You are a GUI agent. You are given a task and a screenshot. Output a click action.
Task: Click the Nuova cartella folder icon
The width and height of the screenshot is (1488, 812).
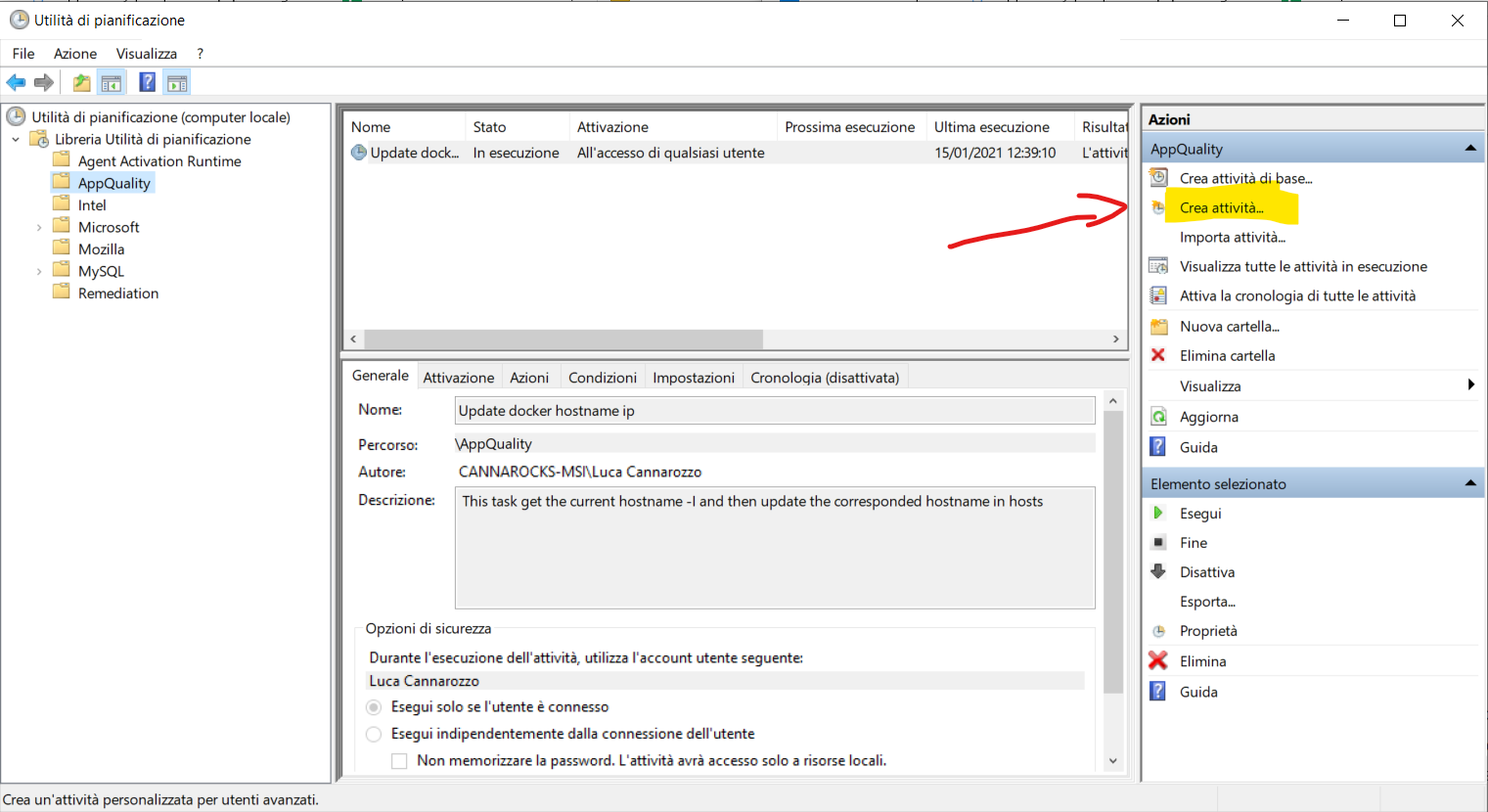[1158, 326]
